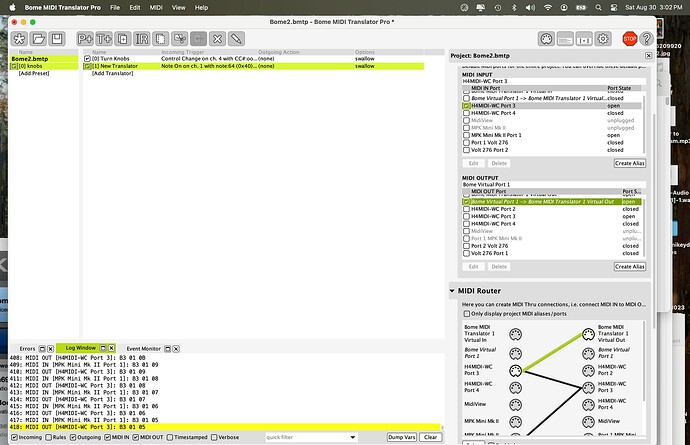Click H4MIDI-WC Port 3 input connector in MIDI Router

tap(515, 371)
